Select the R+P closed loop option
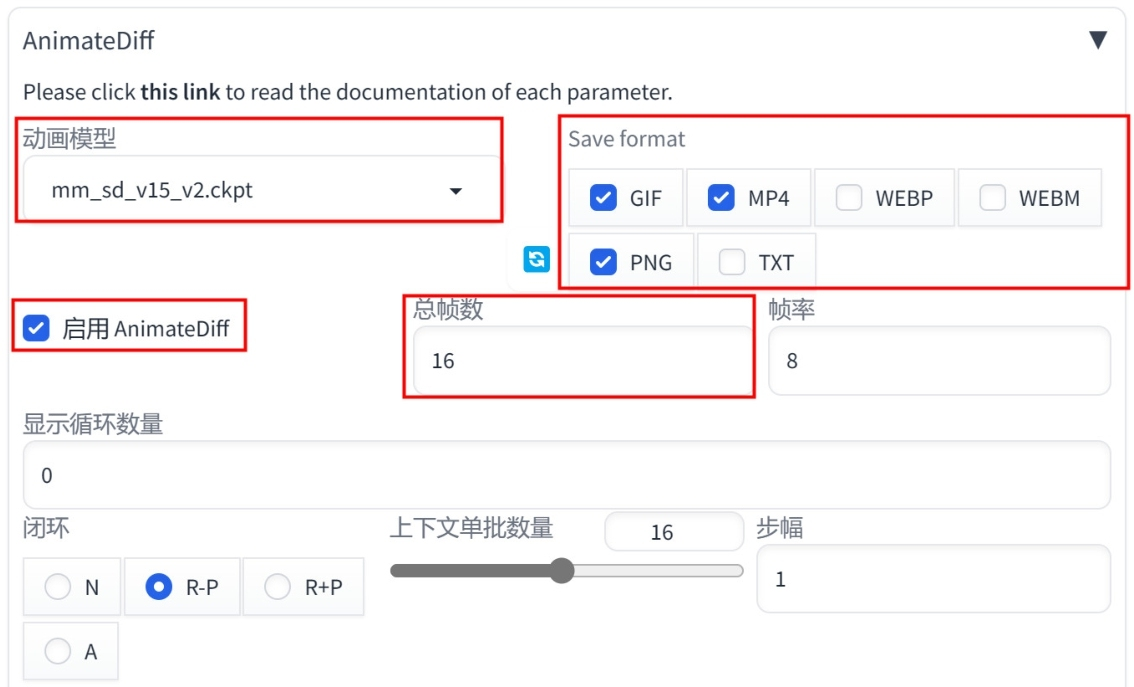 (x=277, y=586)
